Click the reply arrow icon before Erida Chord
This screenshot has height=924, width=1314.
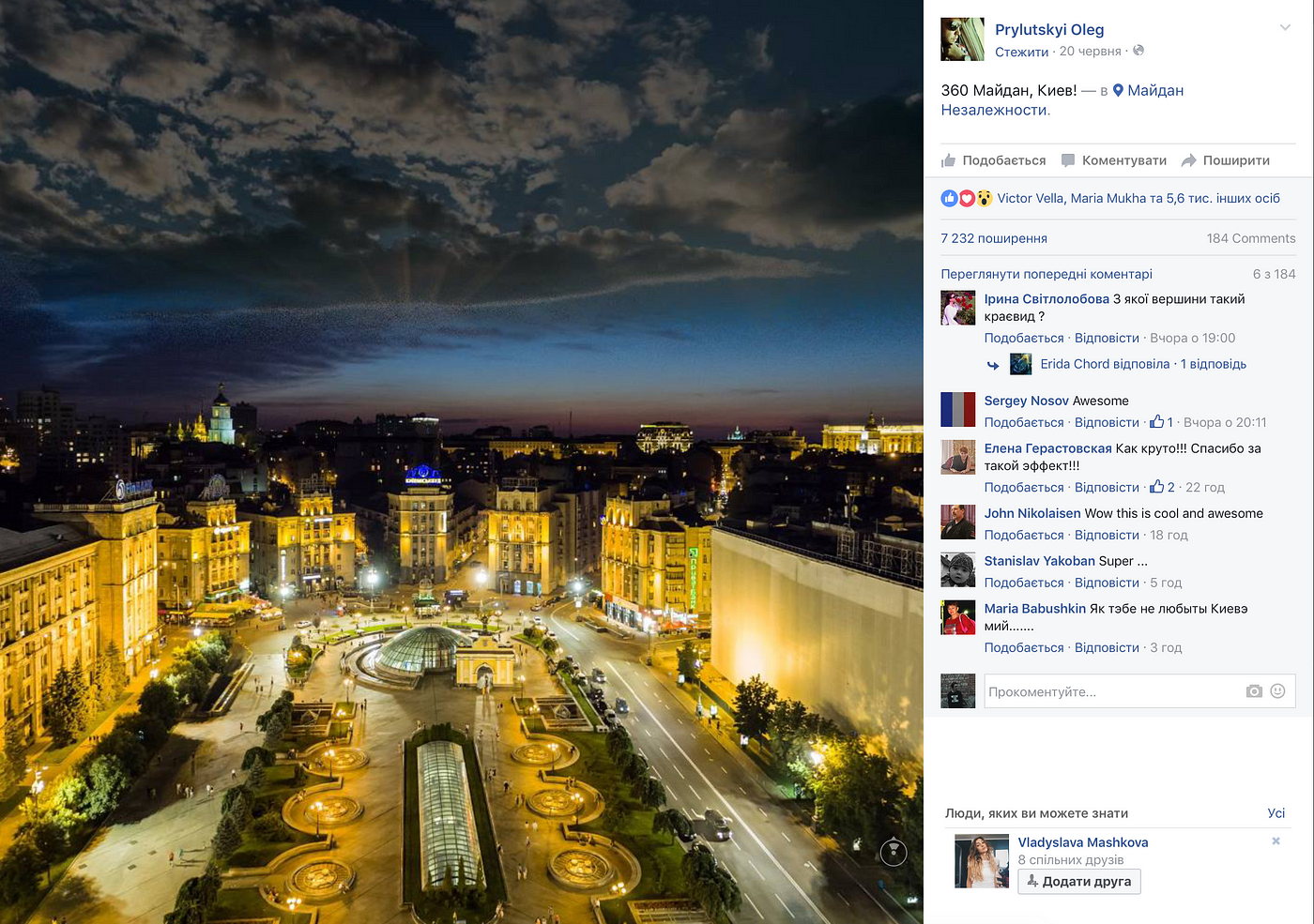[x=993, y=365]
